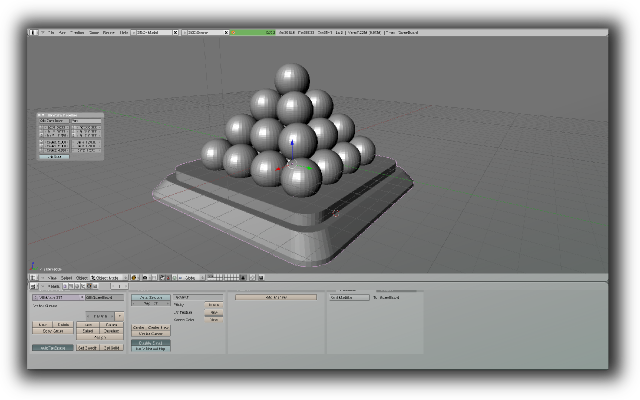This screenshot has height=400, width=640.
Task: Open the File menu
Action: [48, 32]
